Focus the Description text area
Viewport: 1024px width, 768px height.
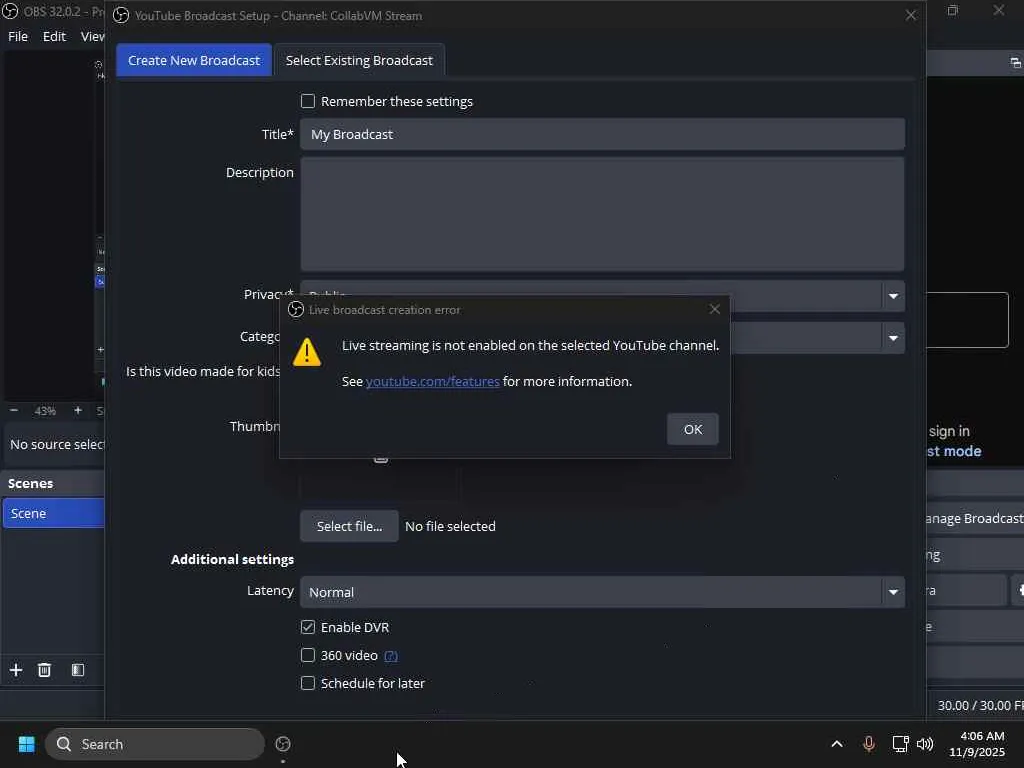tap(602, 214)
